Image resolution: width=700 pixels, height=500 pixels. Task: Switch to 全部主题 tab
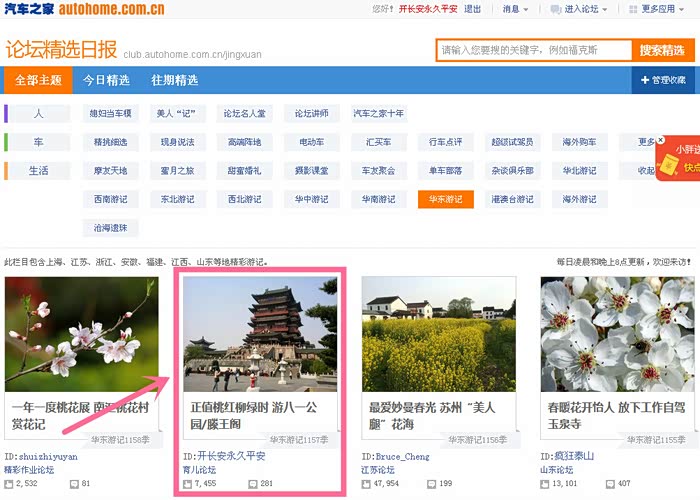pos(38,80)
